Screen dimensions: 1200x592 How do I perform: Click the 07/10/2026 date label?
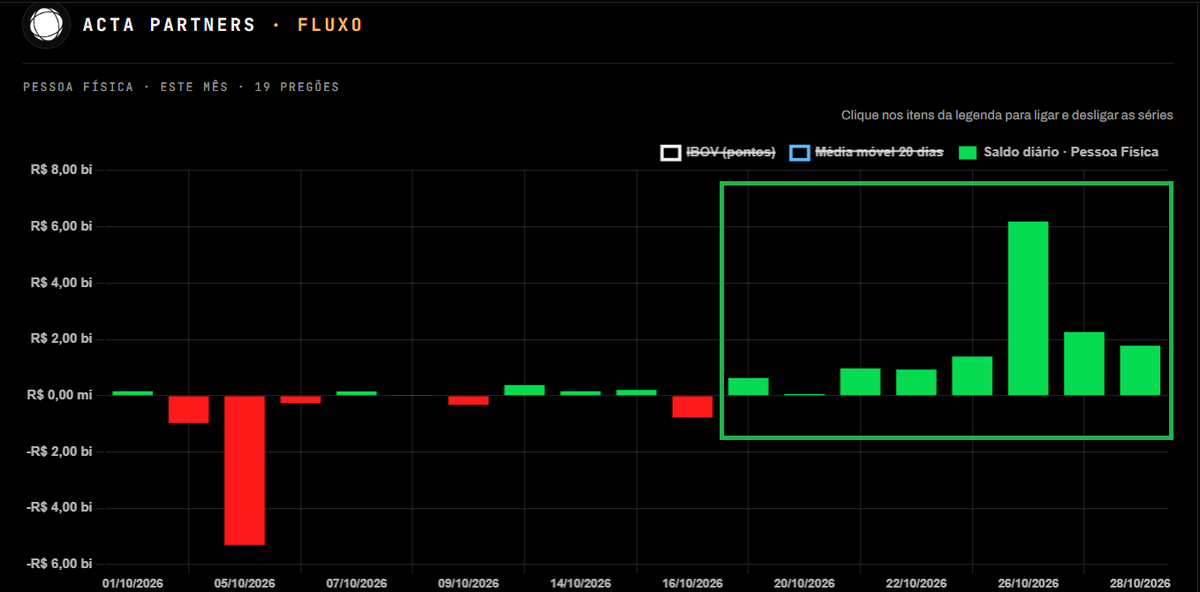357,583
